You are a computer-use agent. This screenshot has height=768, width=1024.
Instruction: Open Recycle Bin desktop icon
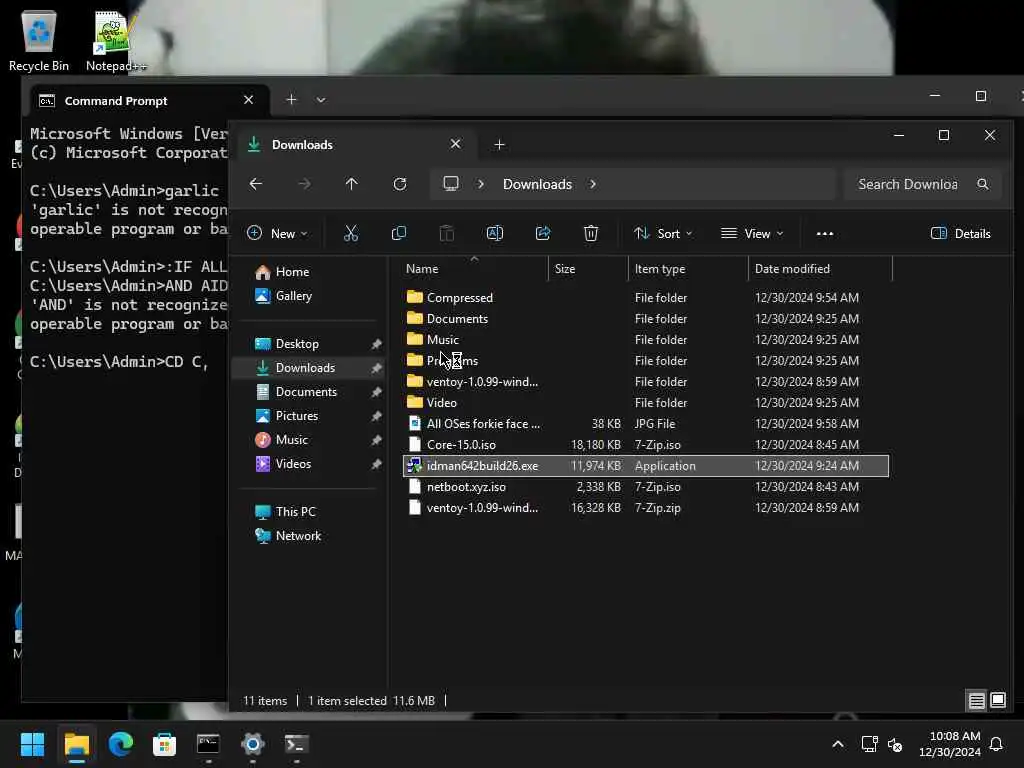(39, 41)
